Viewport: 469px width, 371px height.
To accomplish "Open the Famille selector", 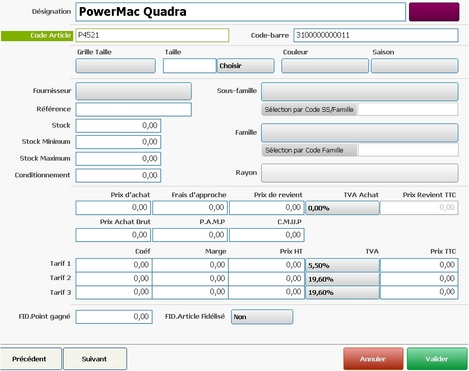I will [x=359, y=132].
